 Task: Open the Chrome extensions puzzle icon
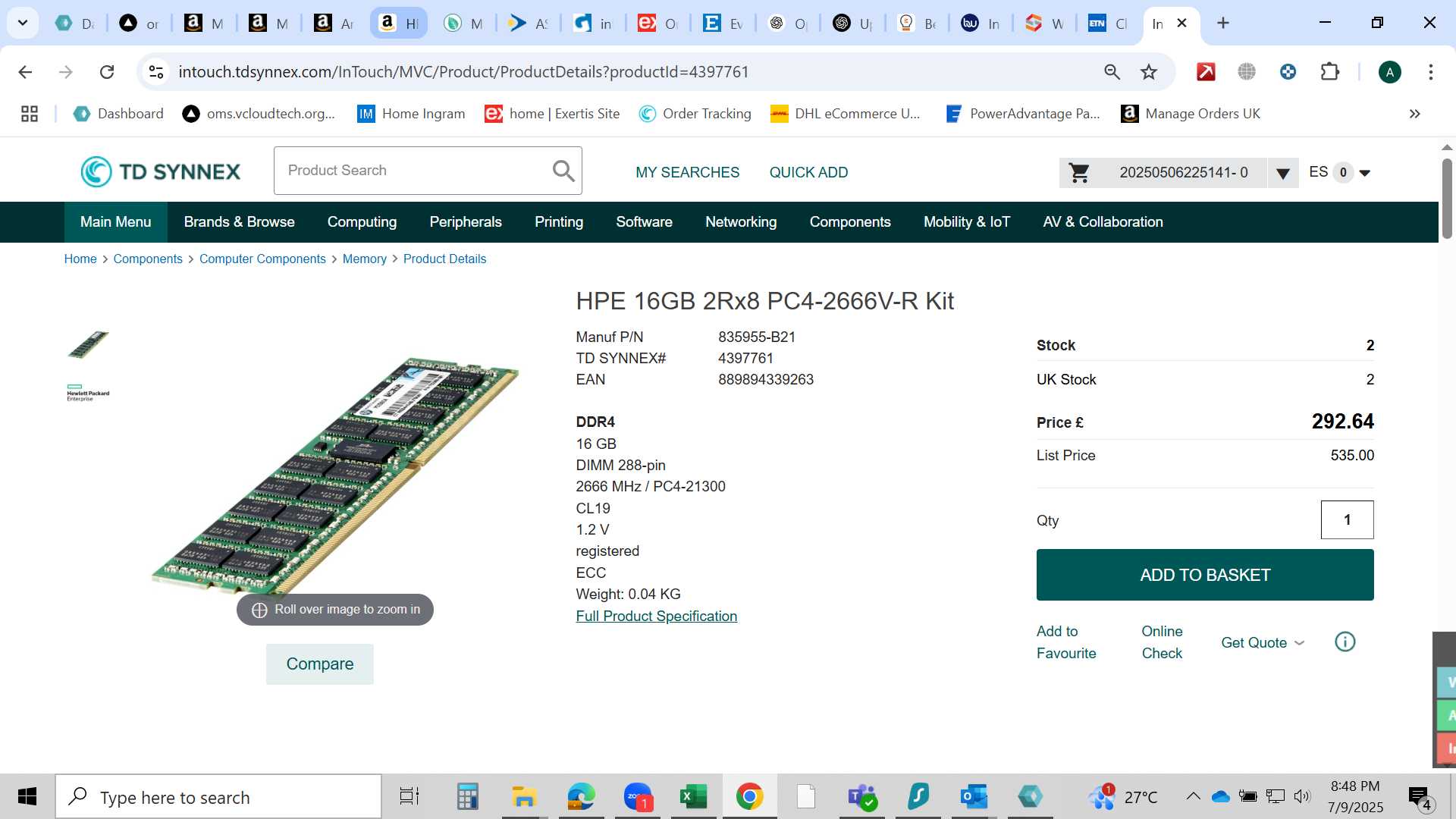(1329, 72)
